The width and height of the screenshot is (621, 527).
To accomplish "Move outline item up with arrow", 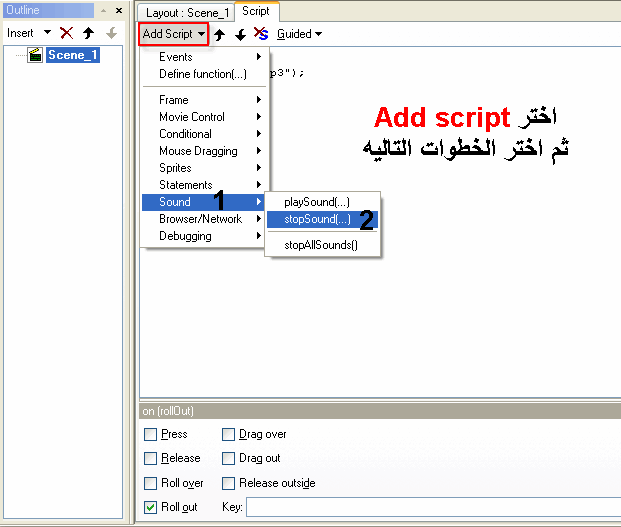I will pos(88,33).
